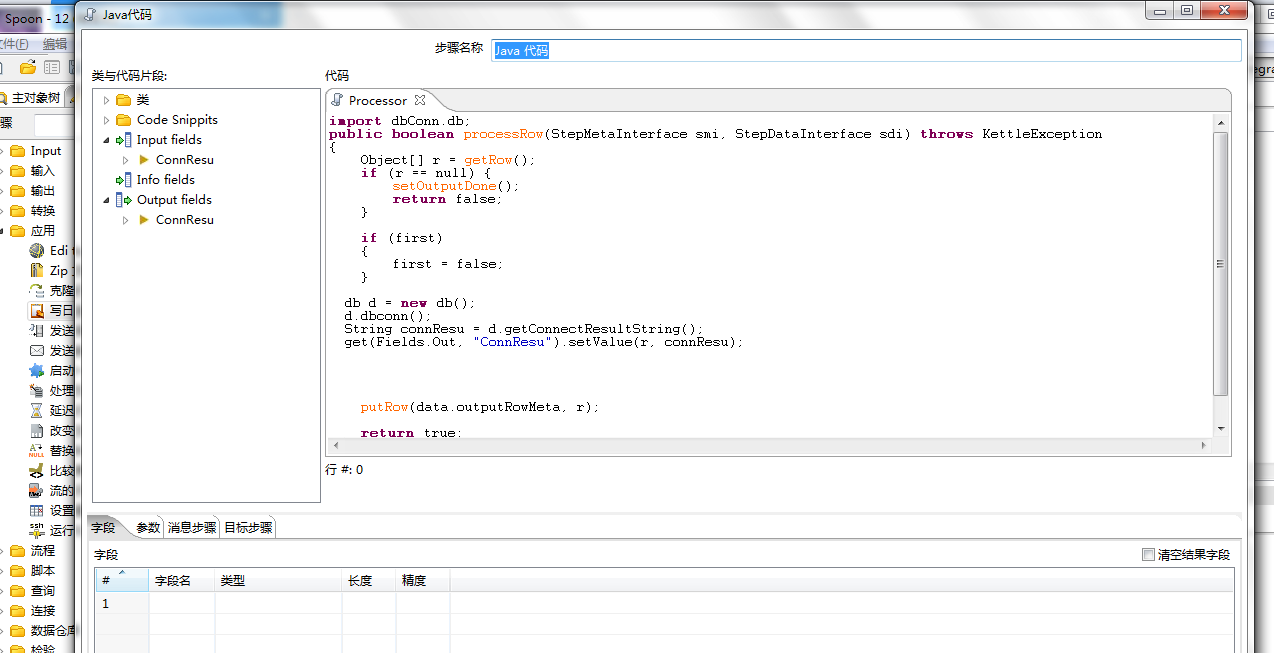Click the code editor vertical scrollbar
The image size is (1274, 653).
tap(1220, 264)
